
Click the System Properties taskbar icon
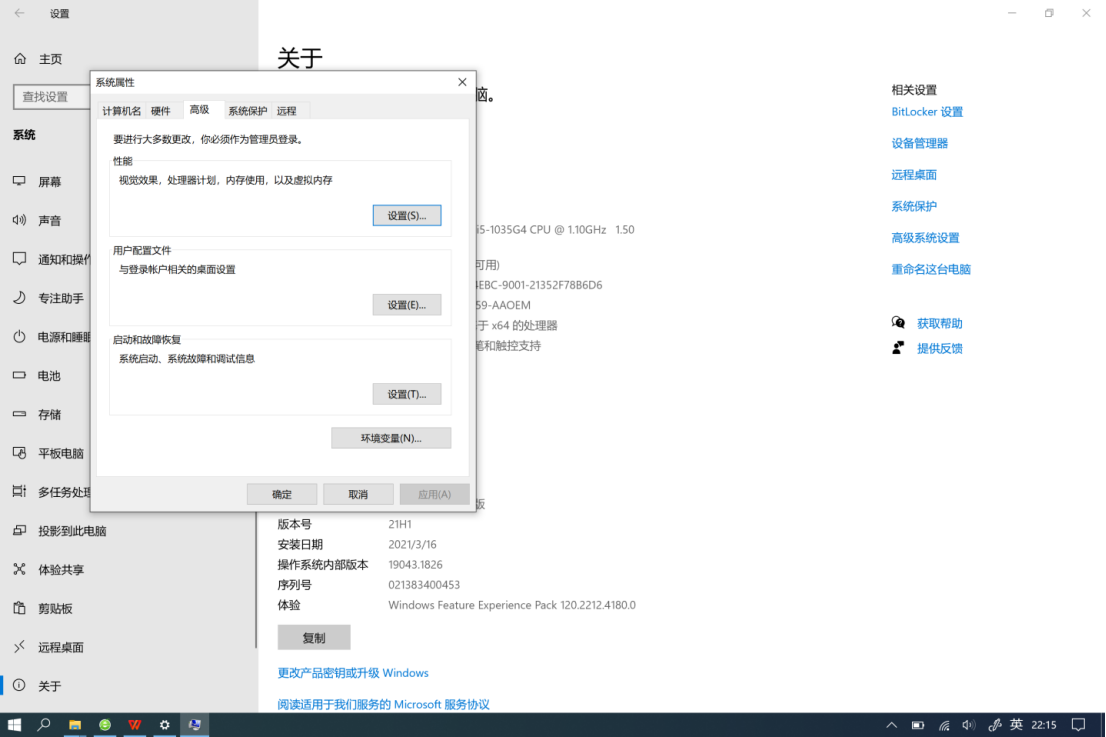click(x=195, y=724)
